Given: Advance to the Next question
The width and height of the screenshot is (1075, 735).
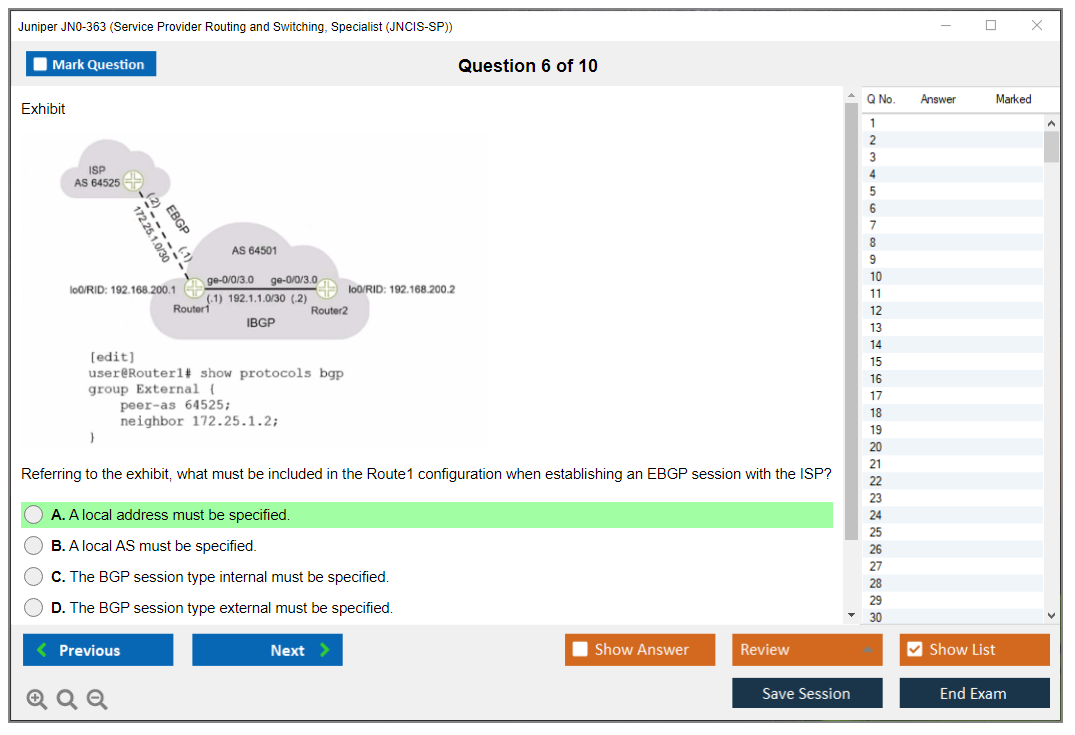Looking at the screenshot, I should coord(267,650).
